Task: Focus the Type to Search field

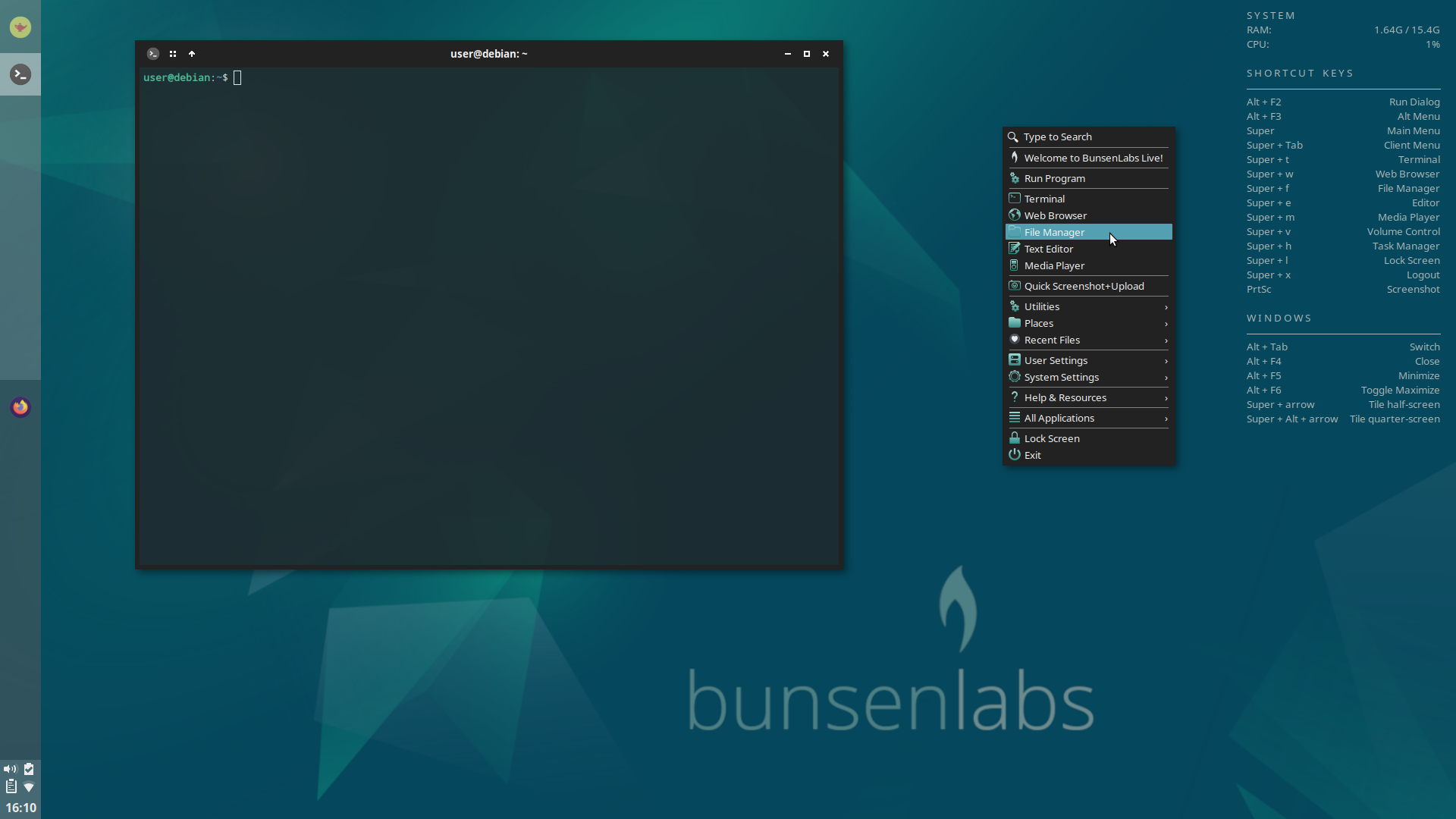Action: click(1089, 137)
